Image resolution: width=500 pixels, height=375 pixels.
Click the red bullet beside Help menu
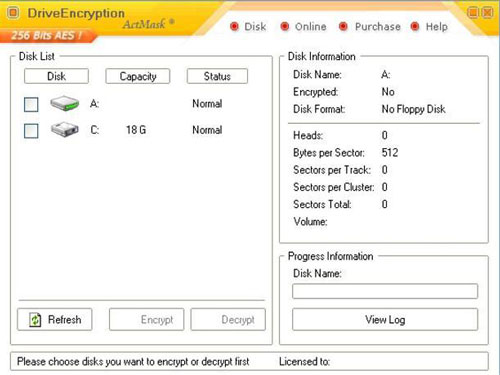point(415,26)
